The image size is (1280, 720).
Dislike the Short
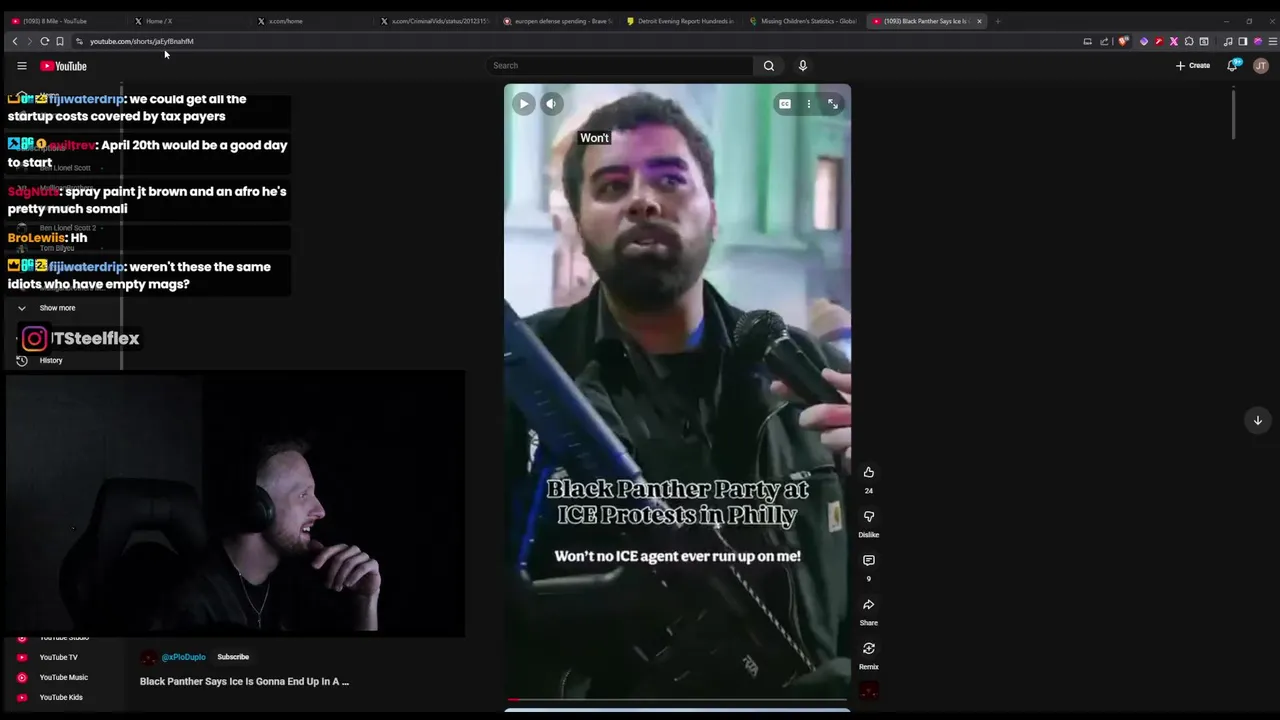pos(868,516)
